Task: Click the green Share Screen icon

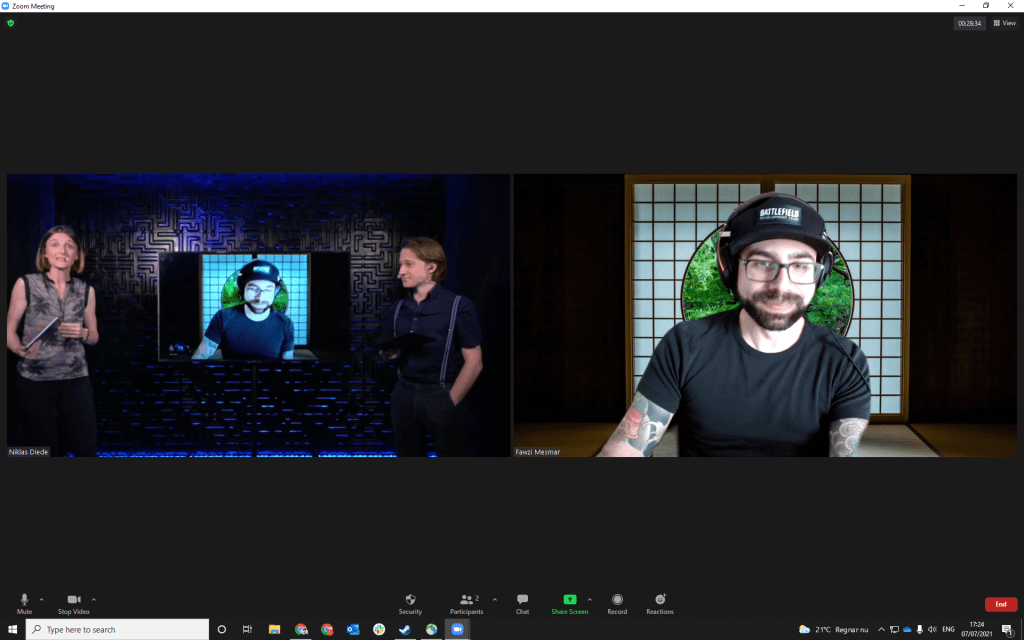Action: point(569,600)
